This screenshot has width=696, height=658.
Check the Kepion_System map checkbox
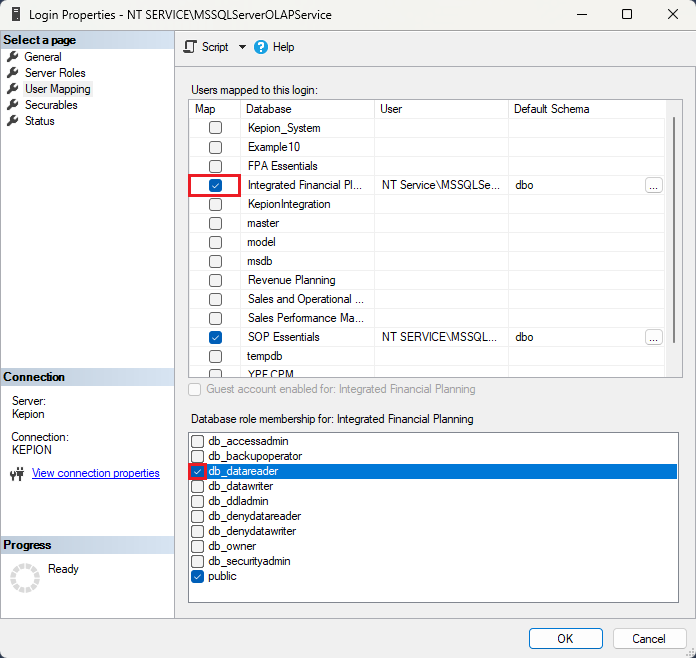[215, 128]
